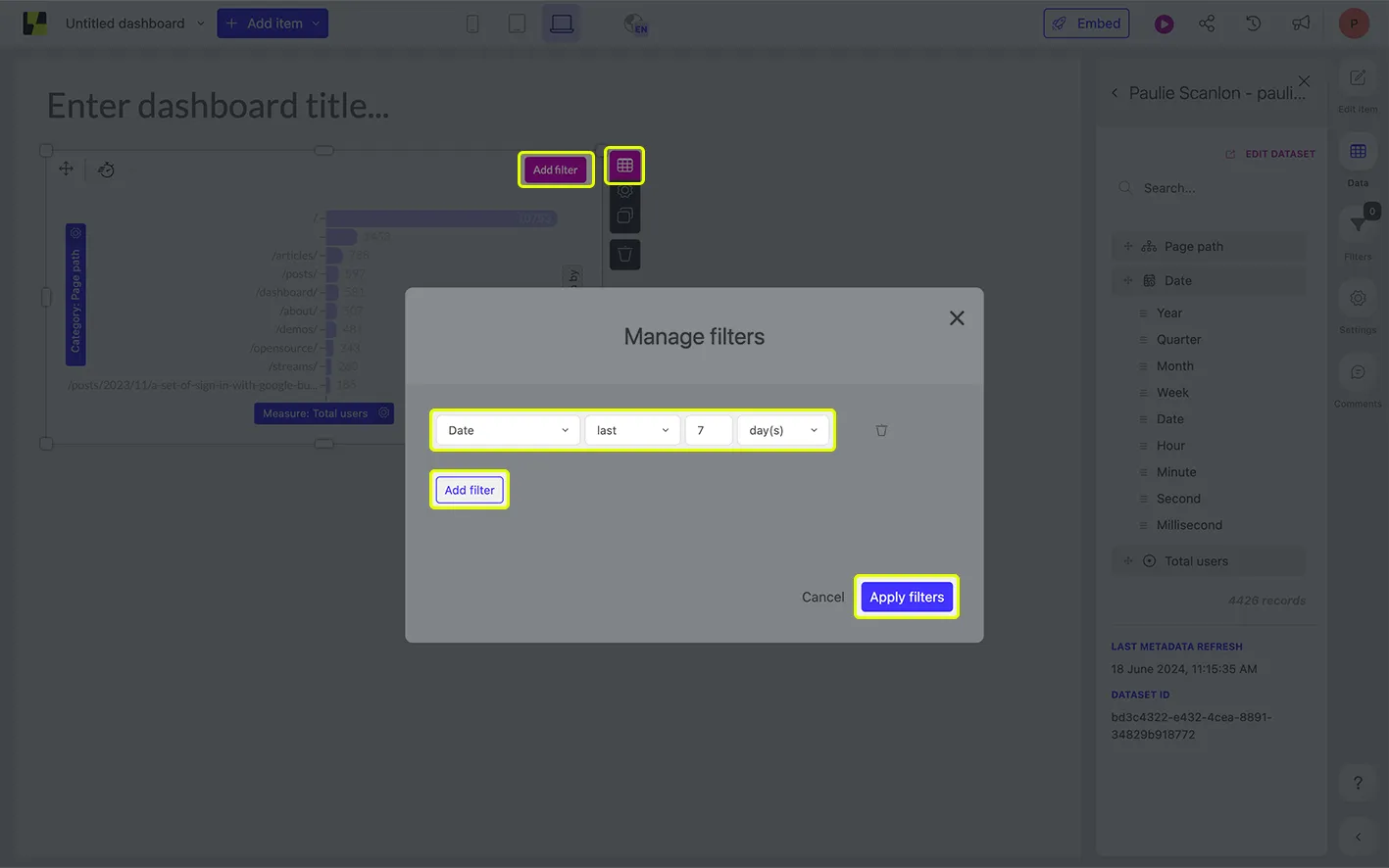This screenshot has width=1389, height=868.
Task: Select the Date level under Date
Action: [1169, 418]
